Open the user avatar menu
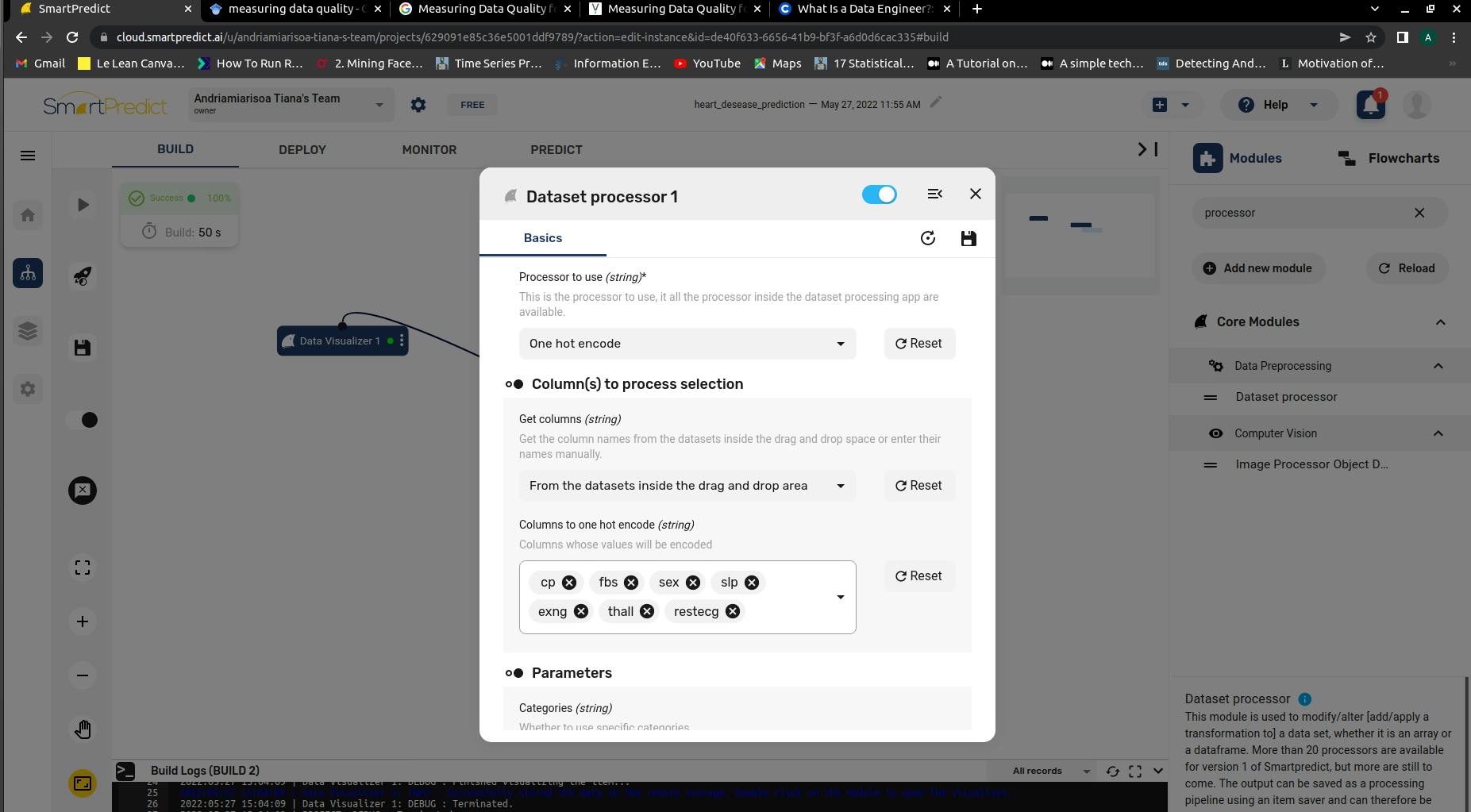 1417,105
